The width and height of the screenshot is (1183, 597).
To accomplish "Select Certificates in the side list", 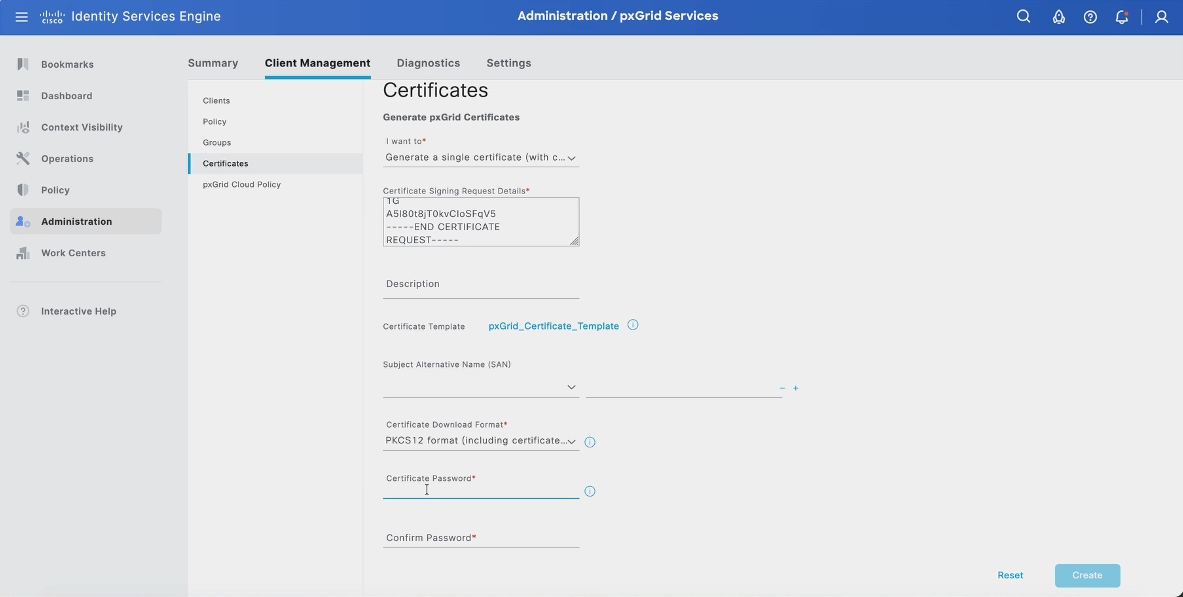I will [275, 164].
